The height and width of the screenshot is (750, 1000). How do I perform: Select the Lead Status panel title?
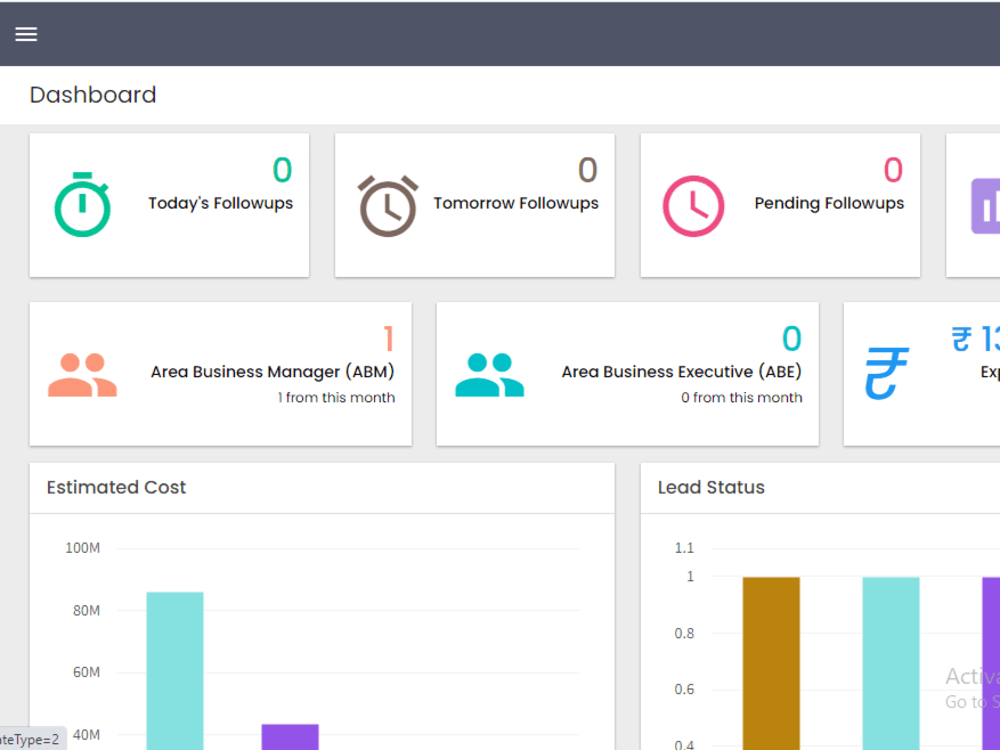point(712,487)
